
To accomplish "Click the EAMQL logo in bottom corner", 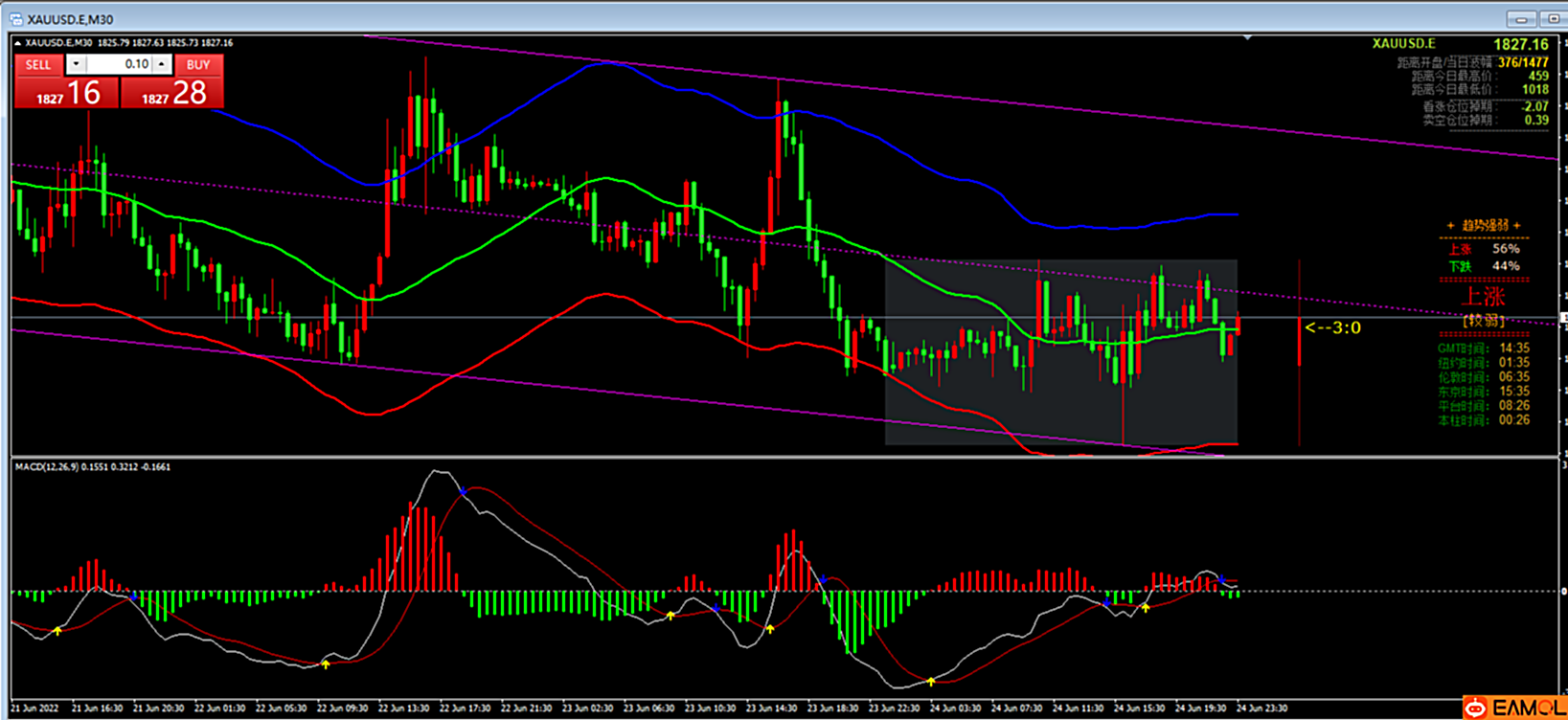I will 1514,708.
